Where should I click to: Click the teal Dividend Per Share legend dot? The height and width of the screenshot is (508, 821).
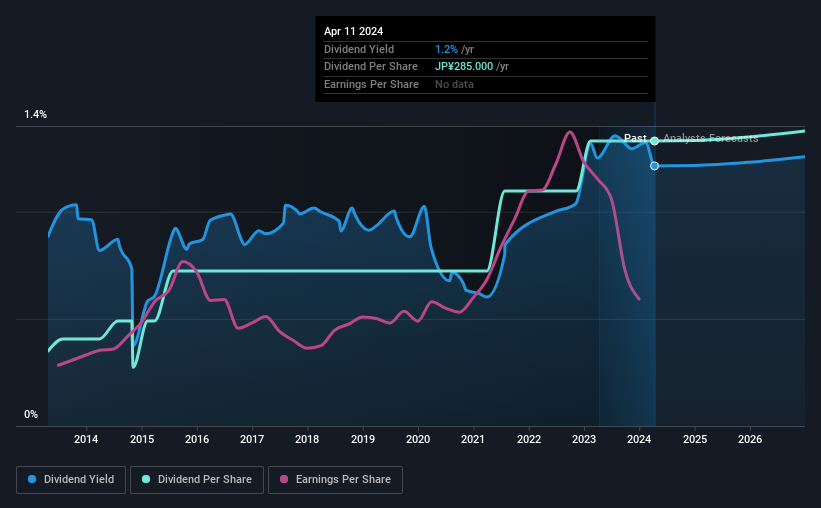(146, 479)
